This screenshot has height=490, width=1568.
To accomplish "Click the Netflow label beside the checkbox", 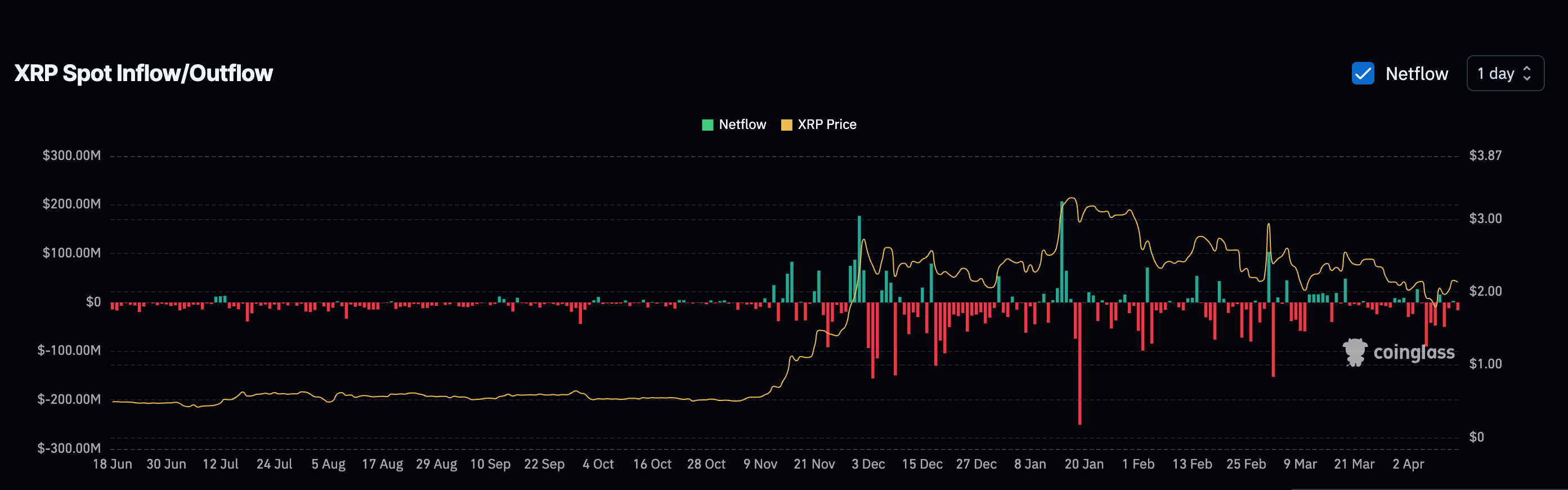I will coord(1416,74).
